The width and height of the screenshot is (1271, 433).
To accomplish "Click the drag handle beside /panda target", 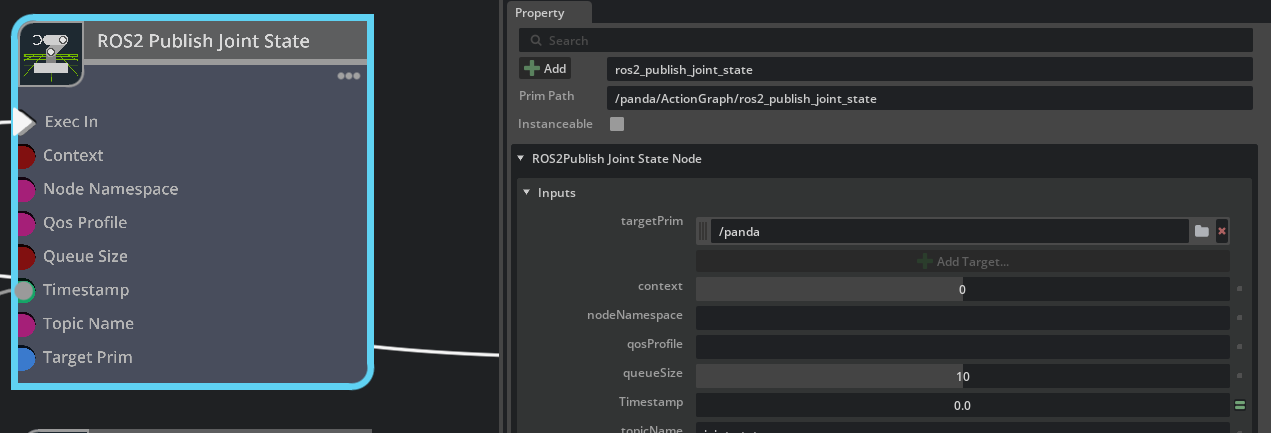I will tap(703, 232).
